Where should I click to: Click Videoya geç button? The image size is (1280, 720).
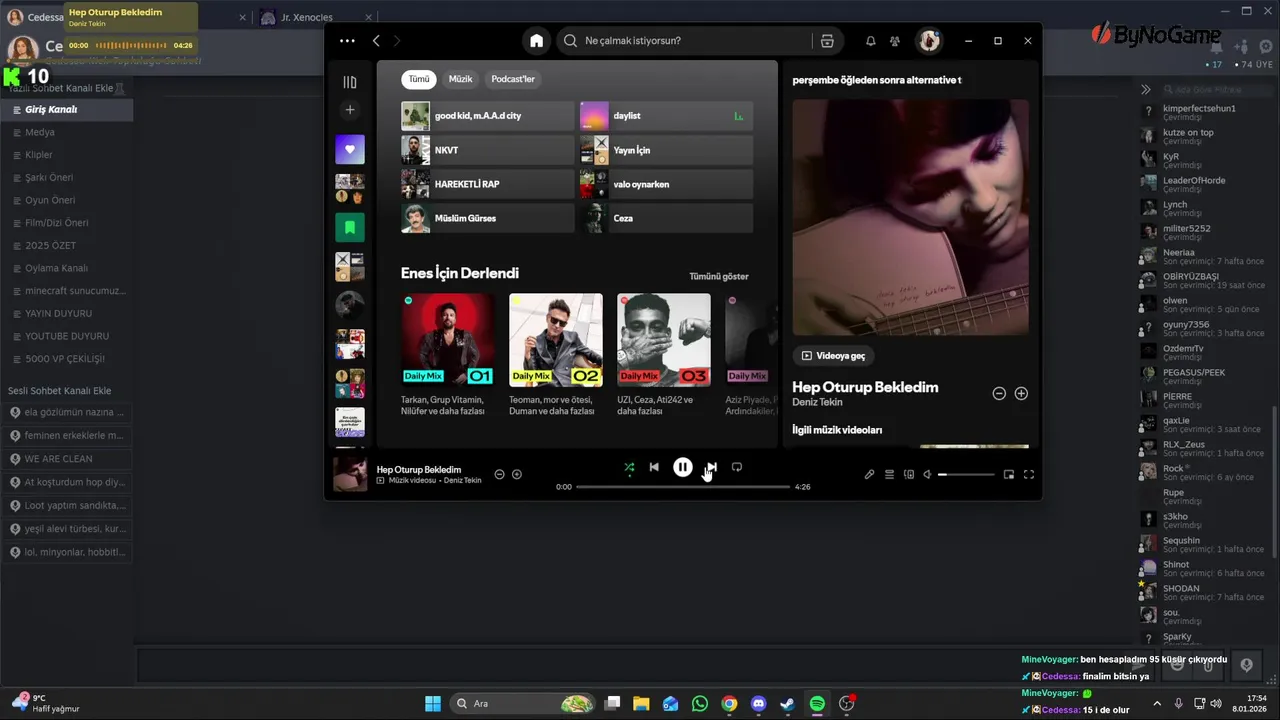(834, 356)
